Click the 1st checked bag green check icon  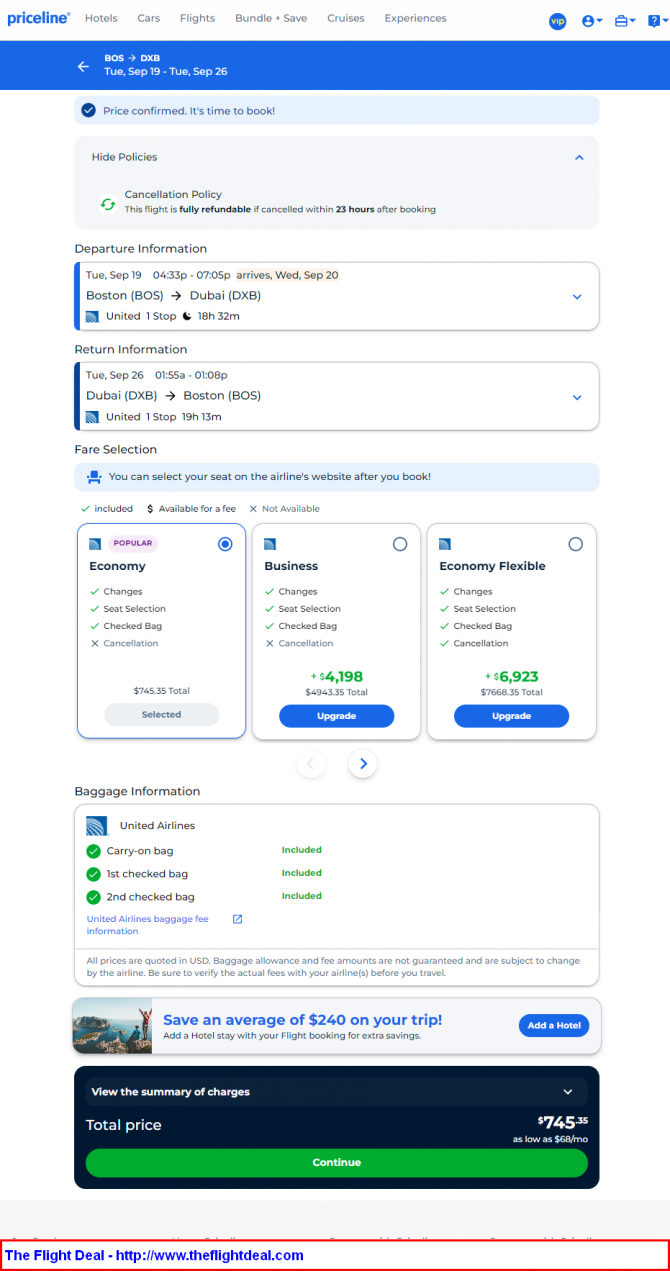[93, 874]
